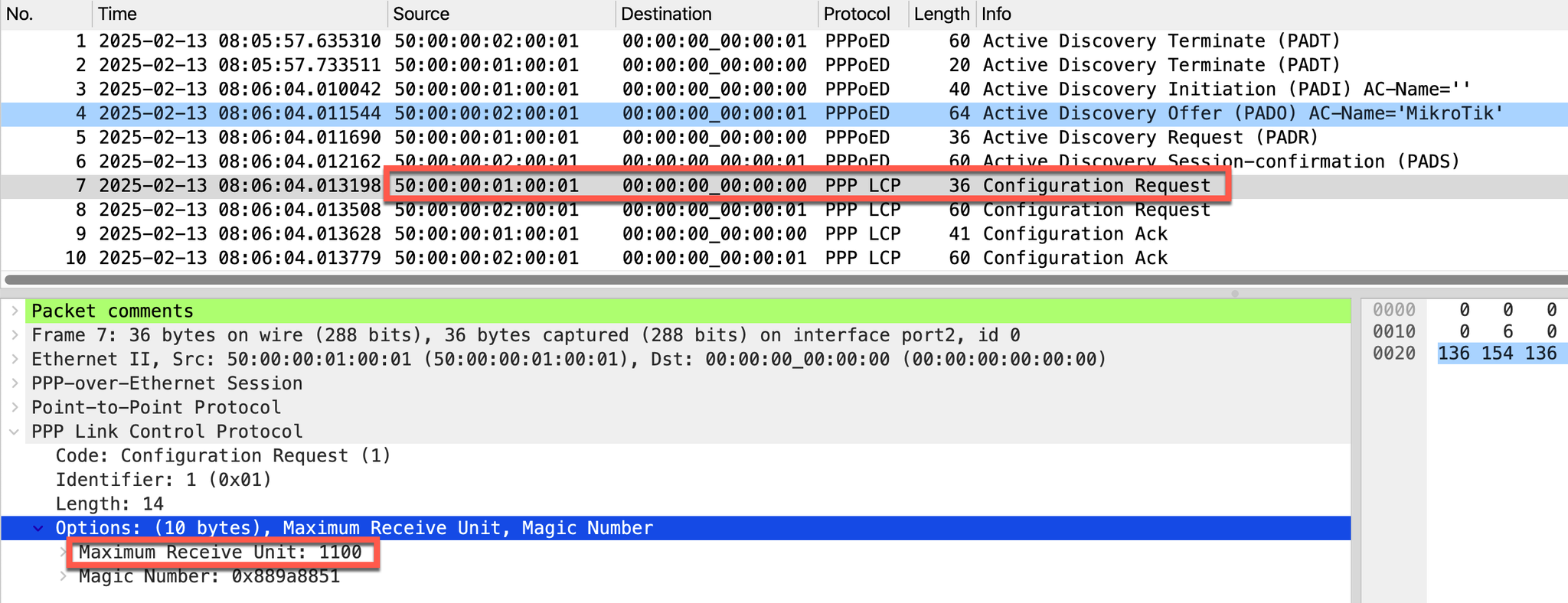Click the Protocol column header
The height and width of the screenshot is (603, 1568).
tap(864, 14)
